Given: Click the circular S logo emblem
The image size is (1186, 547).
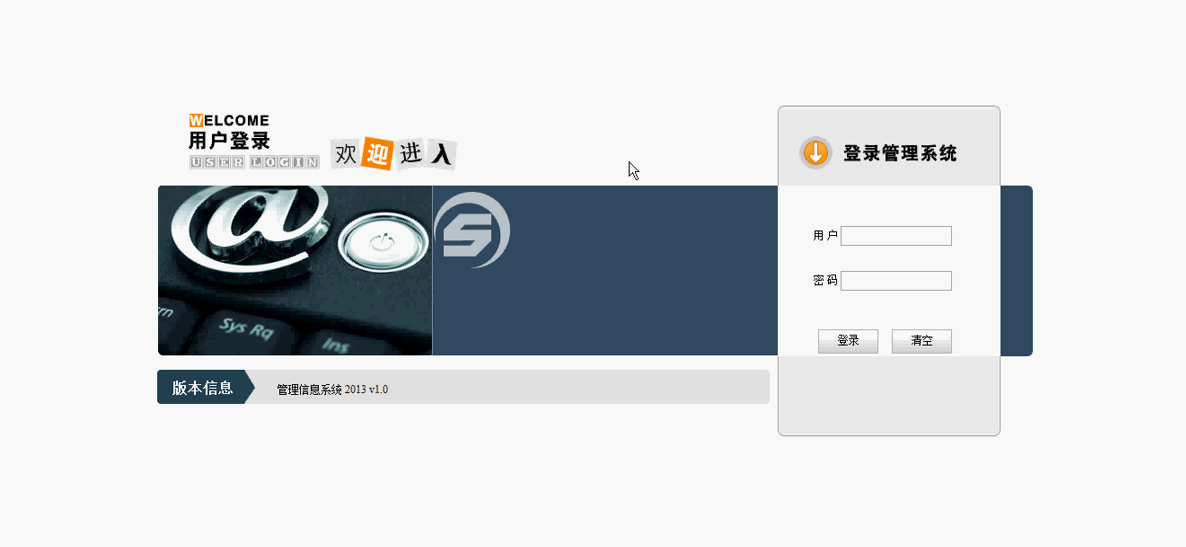Looking at the screenshot, I should point(472,230).
